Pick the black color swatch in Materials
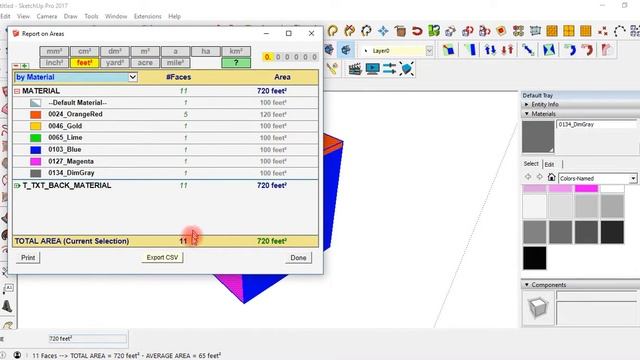This screenshot has height=360, width=640. [534, 258]
